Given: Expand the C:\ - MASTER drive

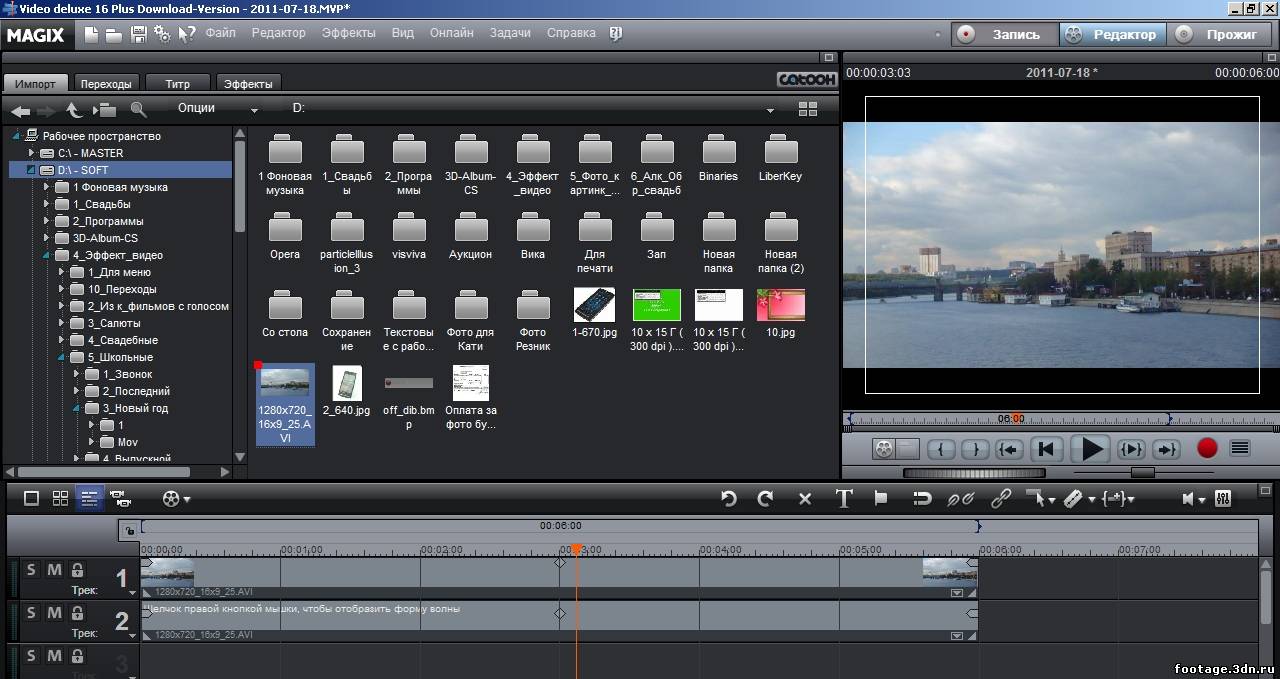Looking at the screenshot, I should (x=31, y=153).
